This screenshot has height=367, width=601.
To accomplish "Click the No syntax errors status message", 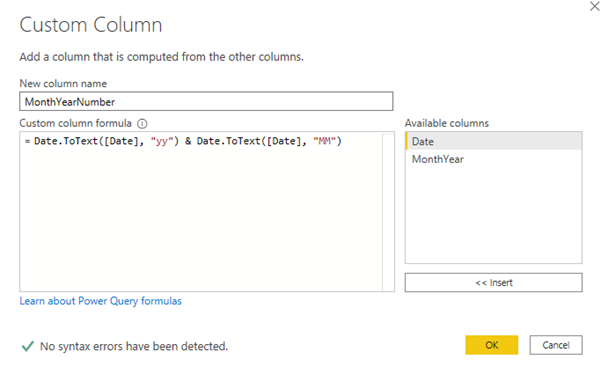I will pos(134,346).
